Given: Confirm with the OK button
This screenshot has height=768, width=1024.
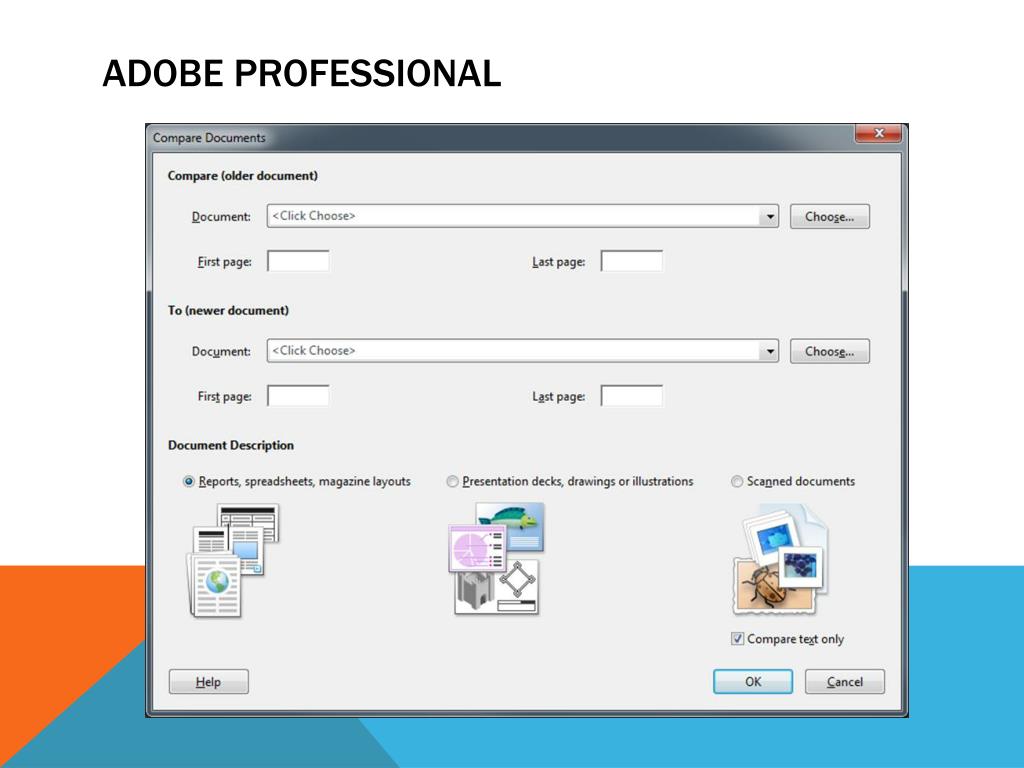Looking at the screenshot, I should pyautogui.click(x=753, y=682).
